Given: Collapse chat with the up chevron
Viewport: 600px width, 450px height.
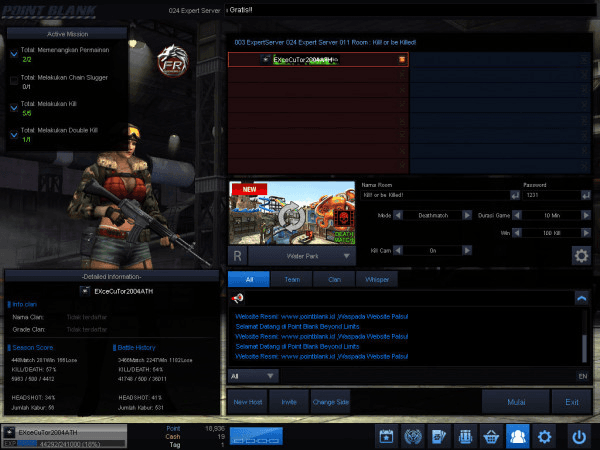Looking at the screenshot, I should coord(582,298).
